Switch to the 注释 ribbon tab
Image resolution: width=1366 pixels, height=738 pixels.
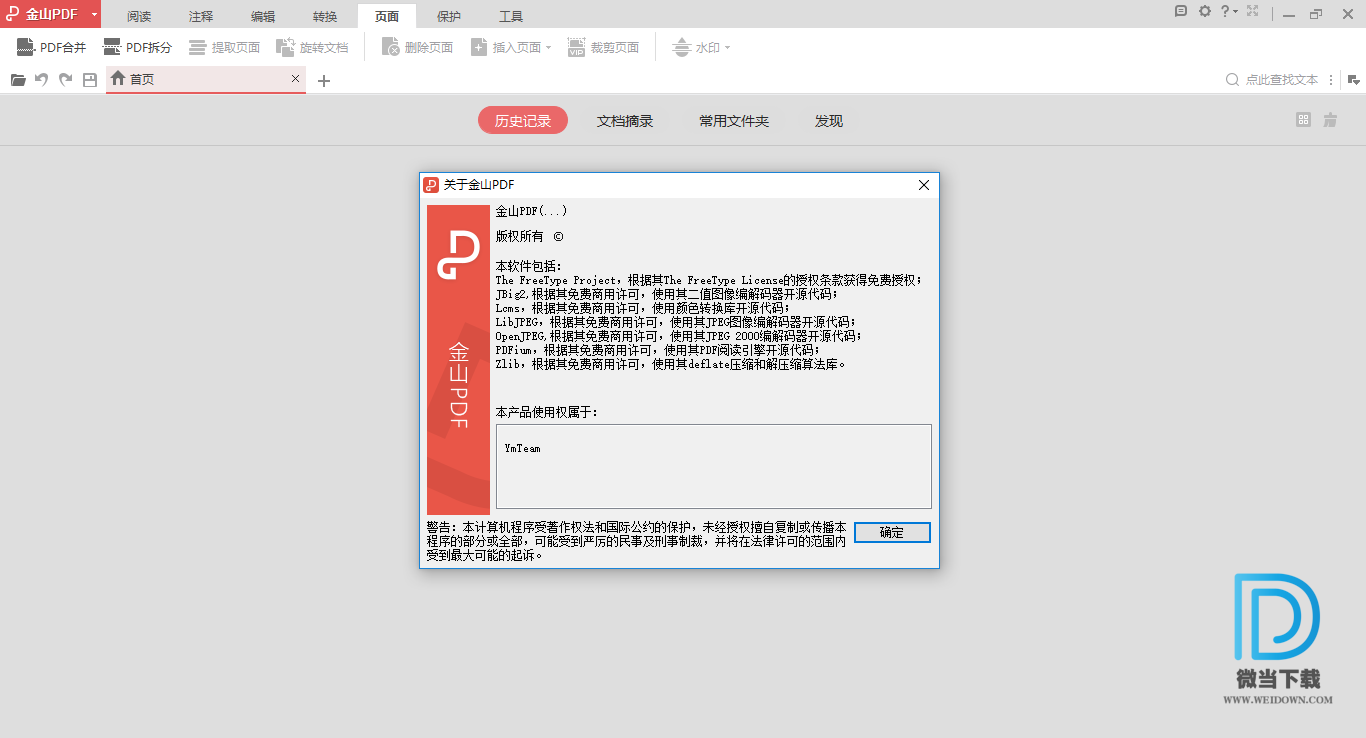coord(201,17)
